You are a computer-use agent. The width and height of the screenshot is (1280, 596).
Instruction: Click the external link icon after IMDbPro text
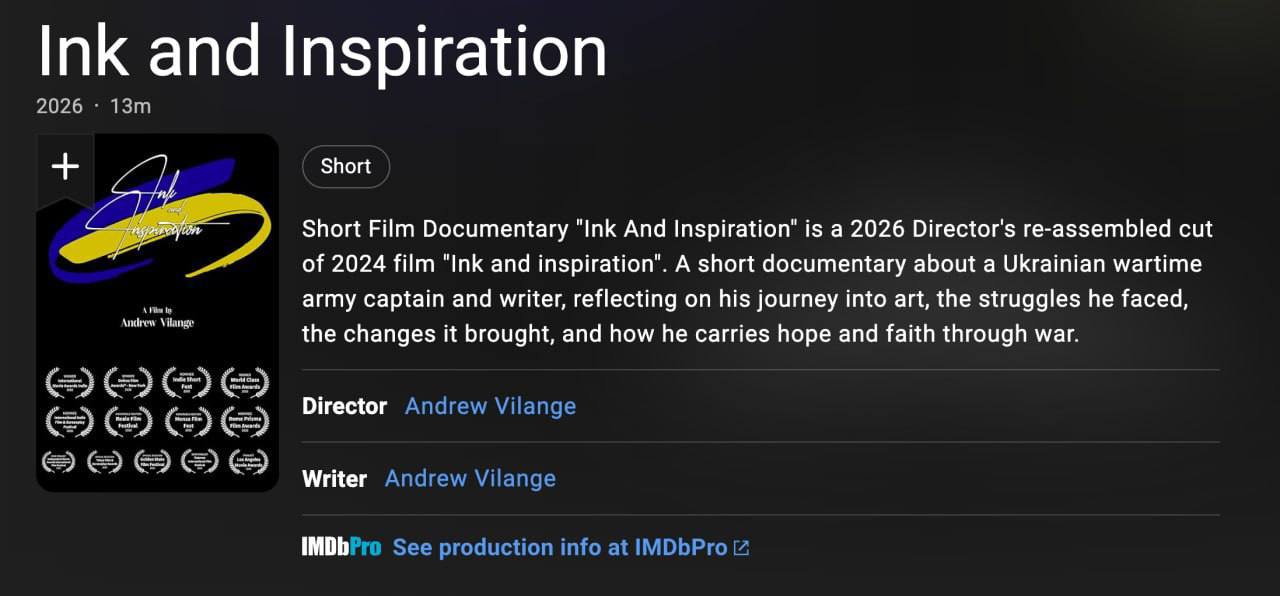point(741,548)
